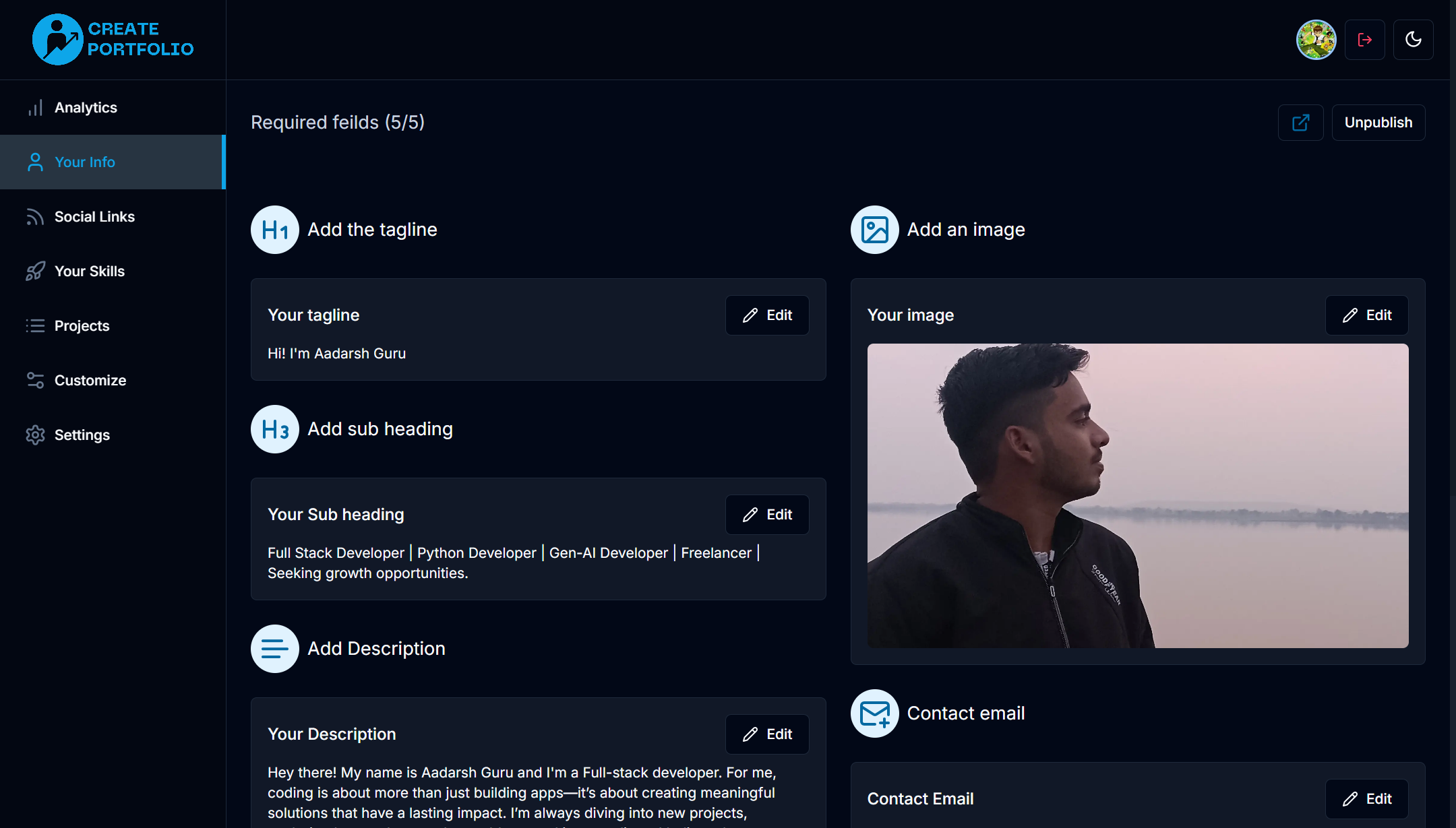Click the Create Portfolio logo

[x=113, y=40]
